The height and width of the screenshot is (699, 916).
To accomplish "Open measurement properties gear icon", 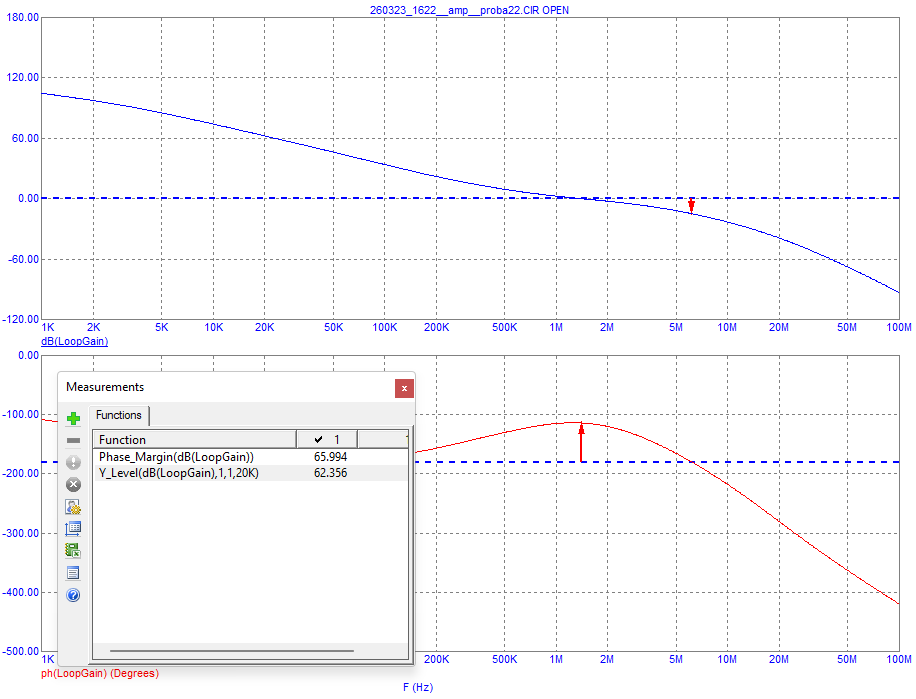I will coord(73,507).
